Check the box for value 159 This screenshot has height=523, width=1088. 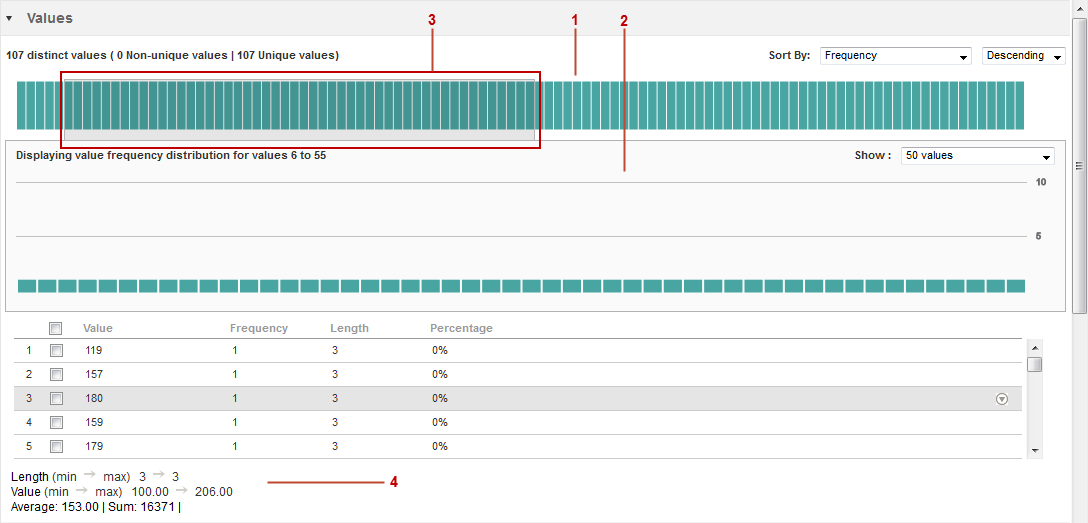(56, 422)
